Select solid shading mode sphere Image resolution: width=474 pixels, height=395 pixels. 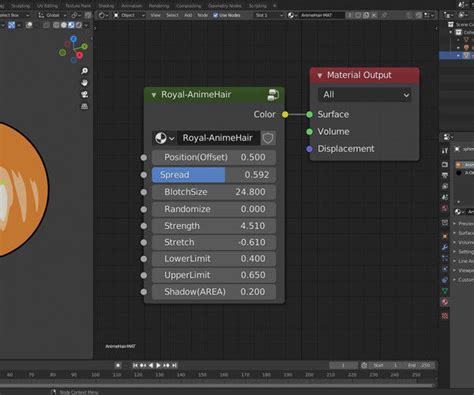[64, 25]
